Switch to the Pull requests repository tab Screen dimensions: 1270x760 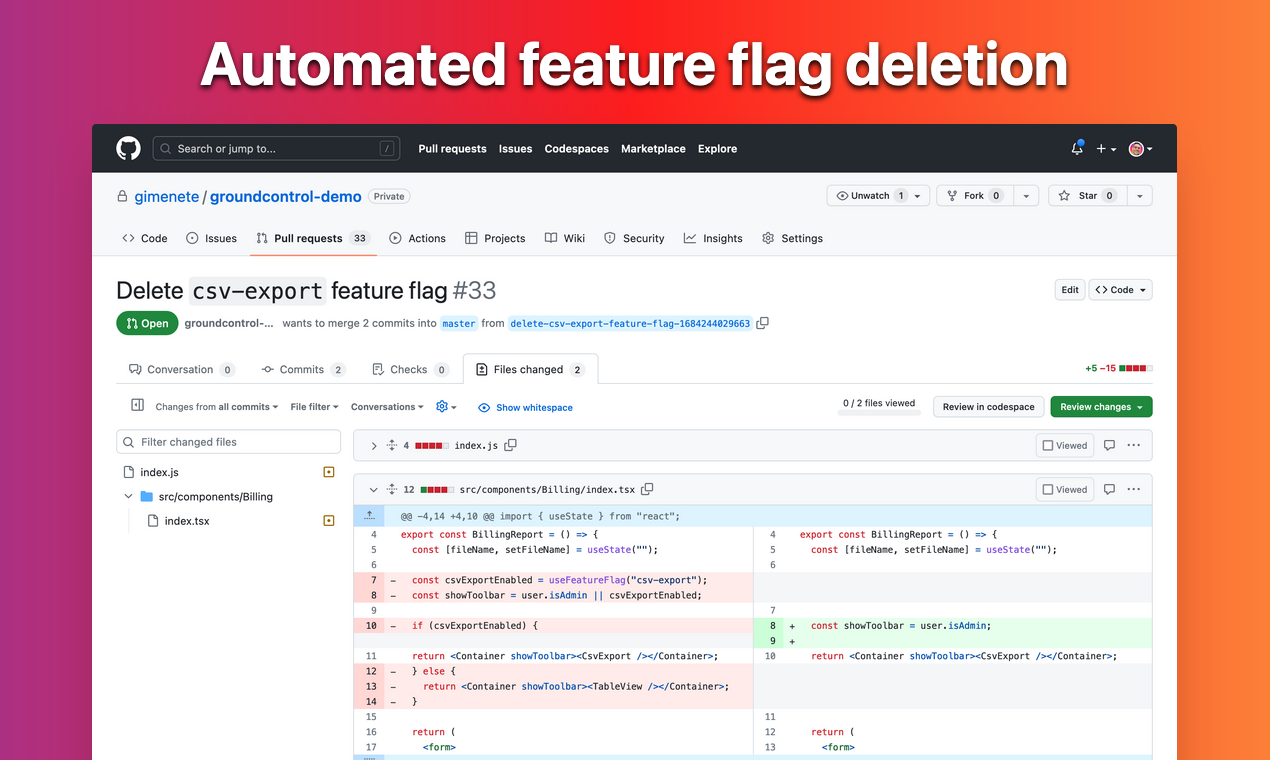point(312,238)
